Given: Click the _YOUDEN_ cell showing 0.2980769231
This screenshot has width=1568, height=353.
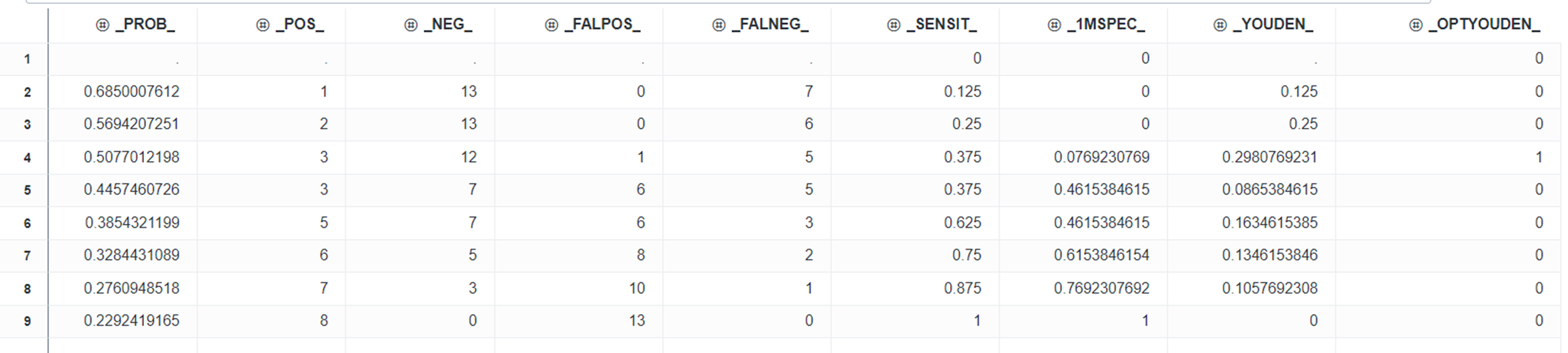Looking at the screenshot, I should (x=1269, y=158).
